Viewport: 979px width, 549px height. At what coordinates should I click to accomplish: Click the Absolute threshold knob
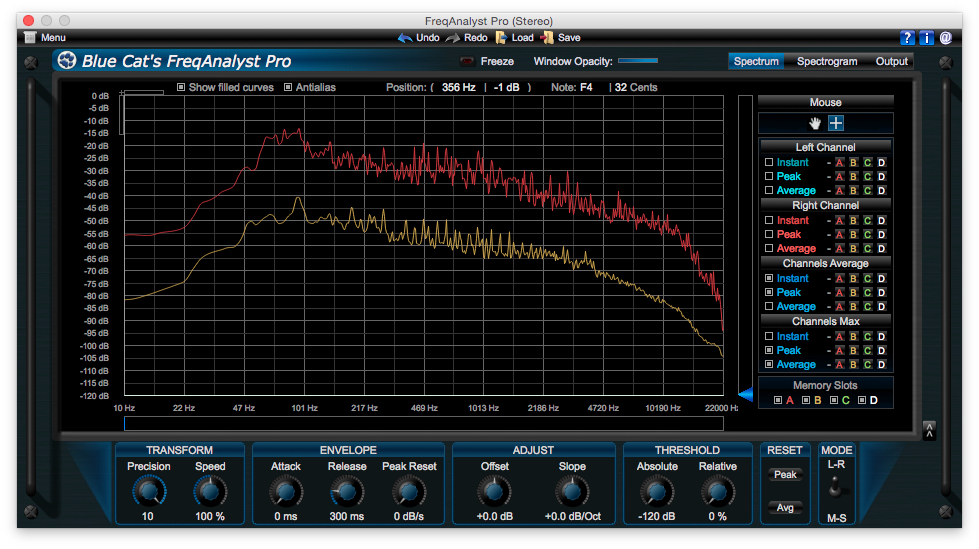click(657, 492)
